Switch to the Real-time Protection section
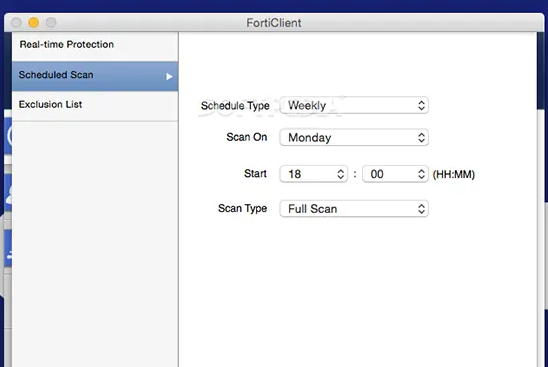The height and width of the screenshot is (367, 548). click(x=95, y=46)
